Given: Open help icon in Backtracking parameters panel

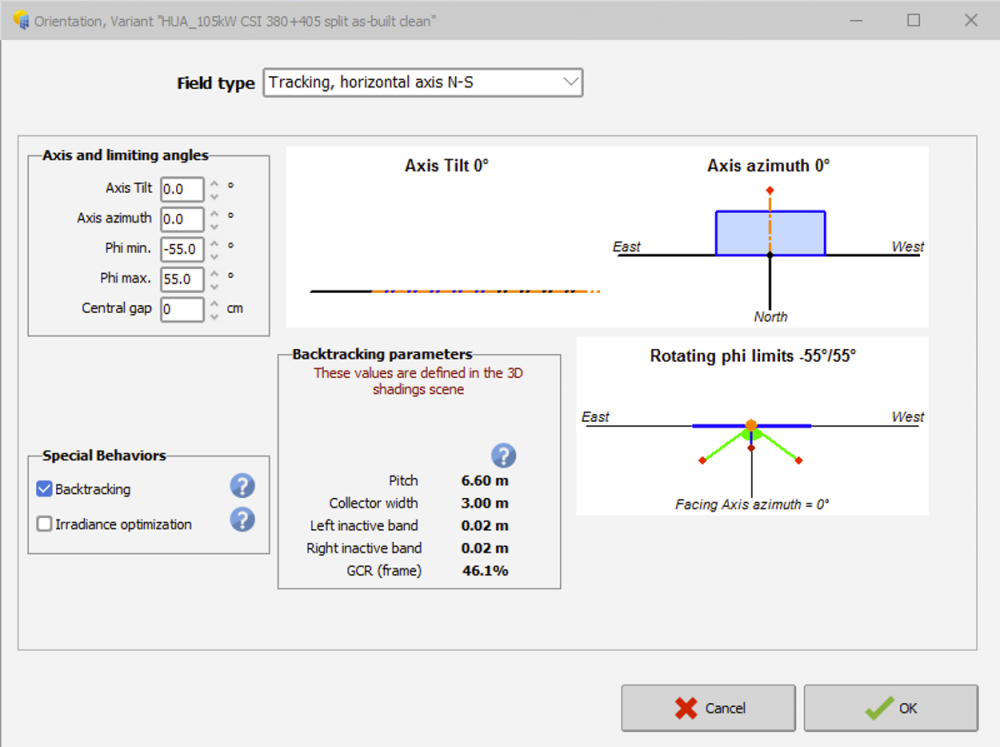Looking at the screenshot, I should [504, 456].
